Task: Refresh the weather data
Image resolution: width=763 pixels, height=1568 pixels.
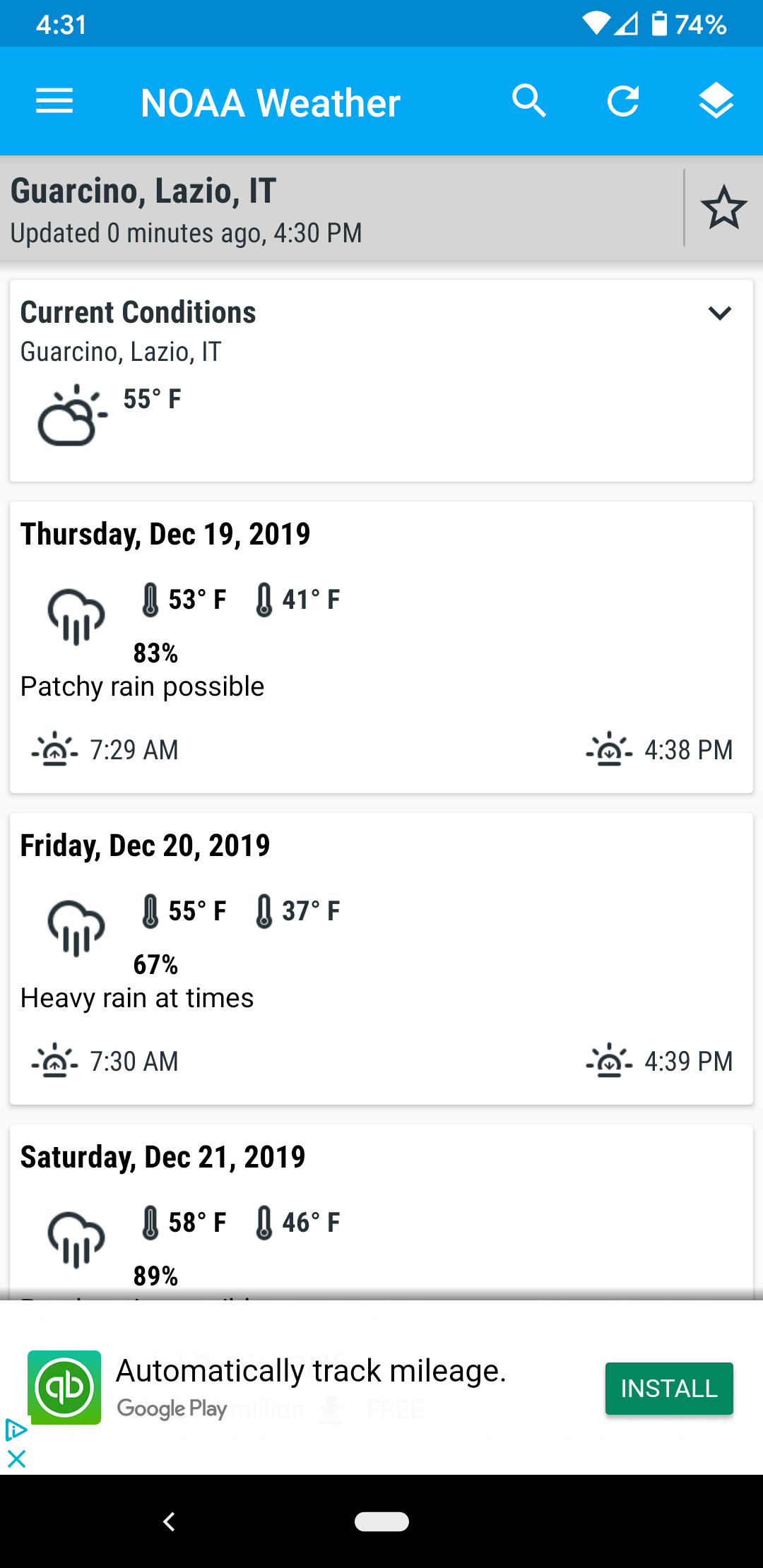Action: [x=623, y=102]
